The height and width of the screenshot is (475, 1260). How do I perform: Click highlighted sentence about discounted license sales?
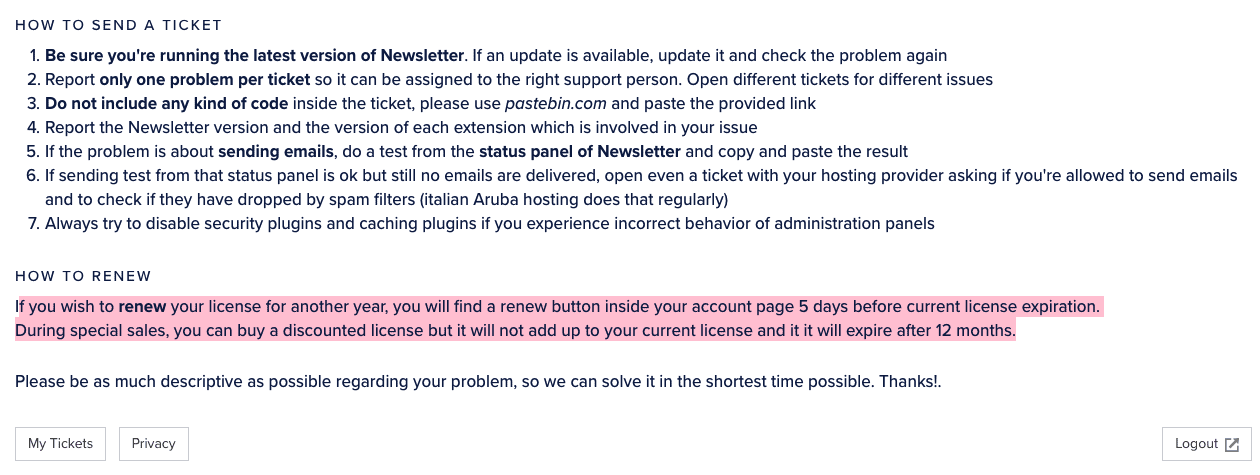click(x=515, y=330)
